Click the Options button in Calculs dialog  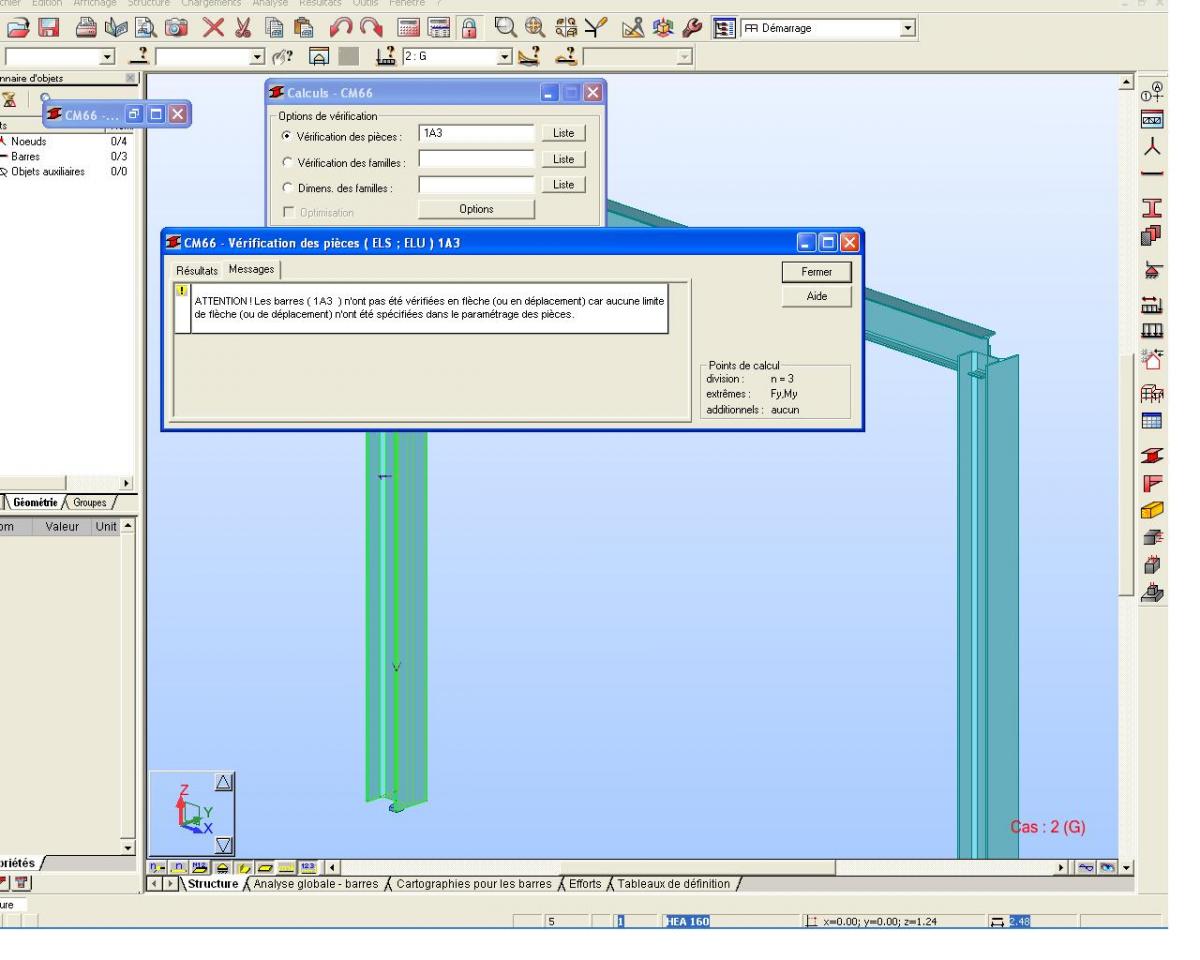476,209
